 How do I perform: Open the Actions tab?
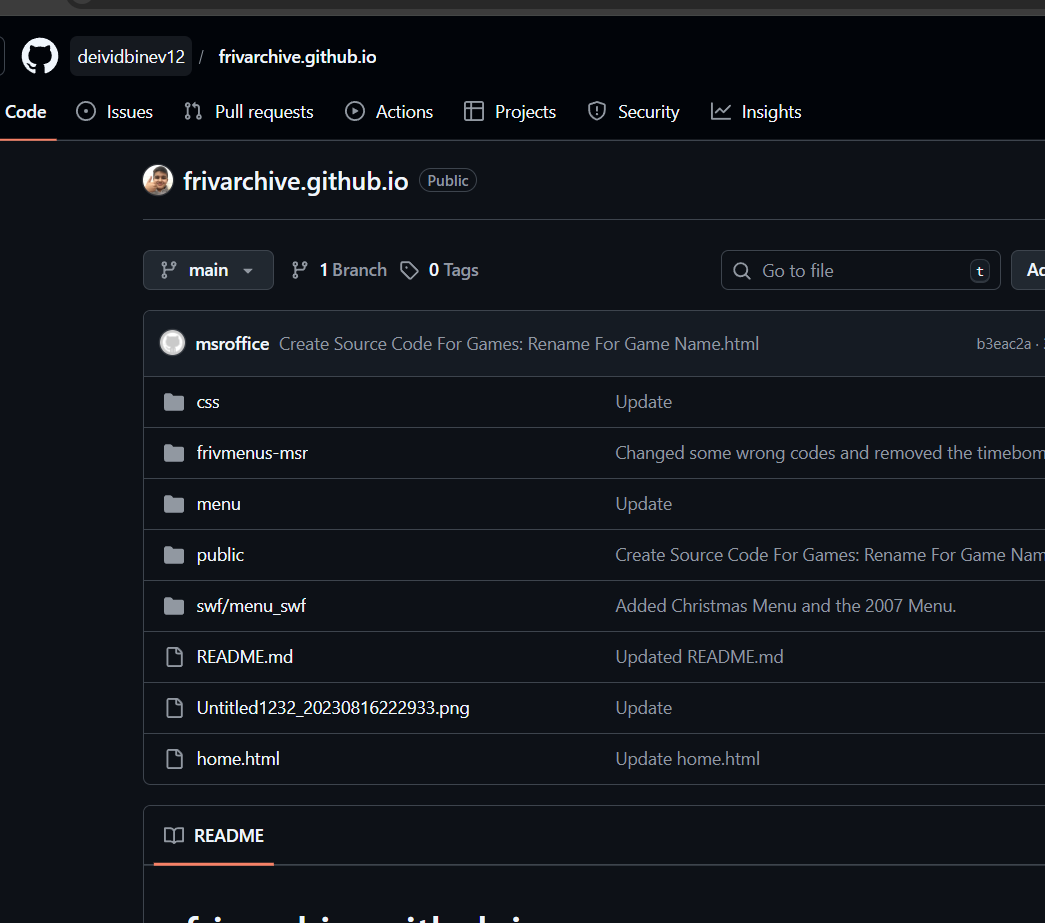click(x=389, y=111)
